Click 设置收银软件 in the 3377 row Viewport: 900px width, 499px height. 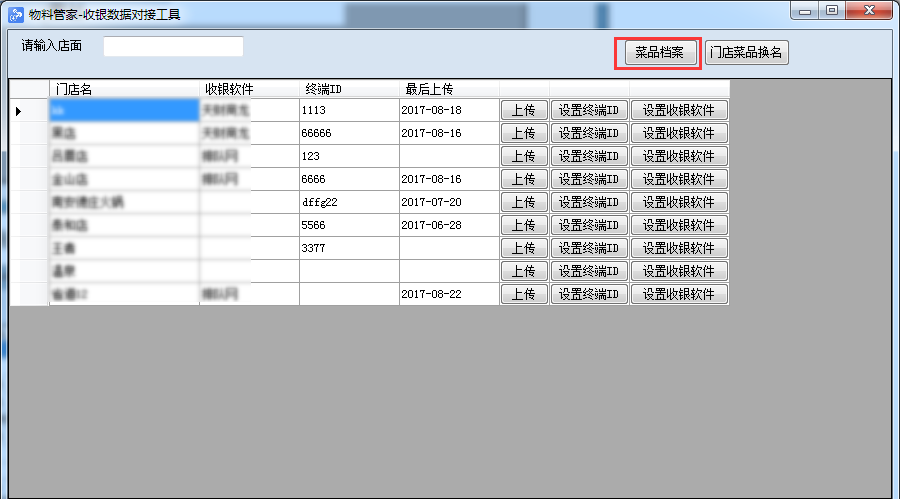point(679,248)
